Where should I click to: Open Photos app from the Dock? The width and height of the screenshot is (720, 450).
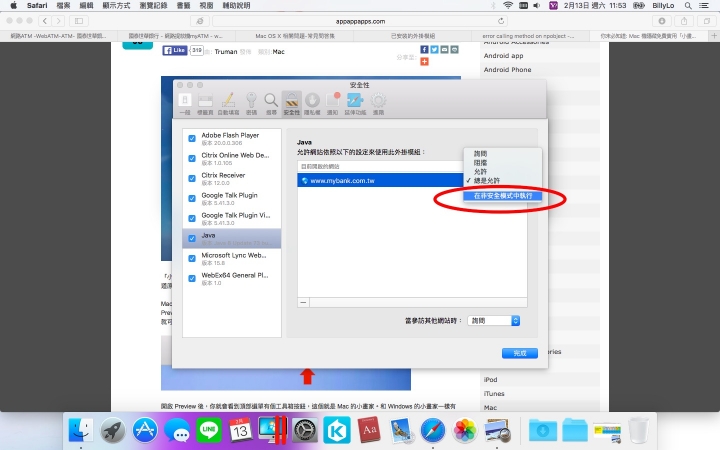coord(465,430)
